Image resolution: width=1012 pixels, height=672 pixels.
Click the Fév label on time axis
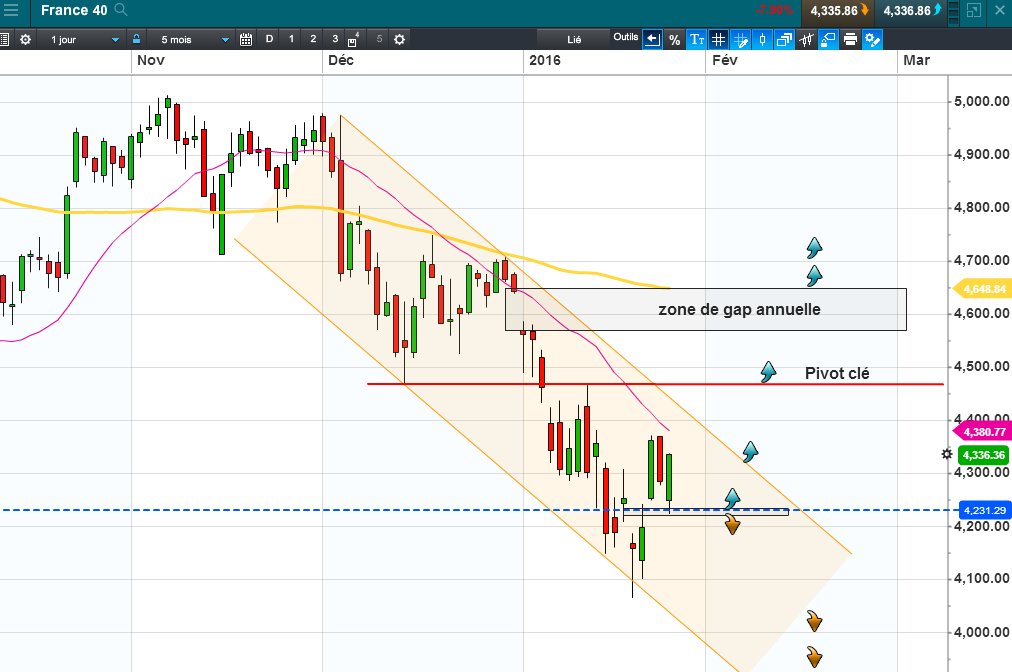click(724, 60)
